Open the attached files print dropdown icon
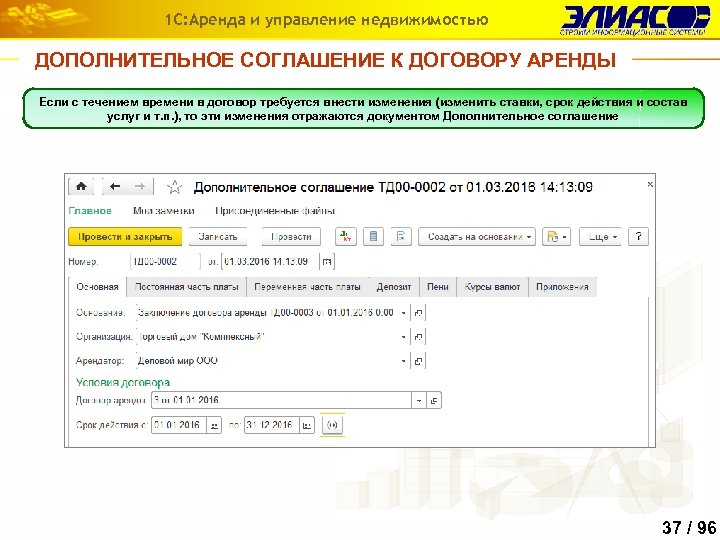720x540 pixels. click(556, 236)
